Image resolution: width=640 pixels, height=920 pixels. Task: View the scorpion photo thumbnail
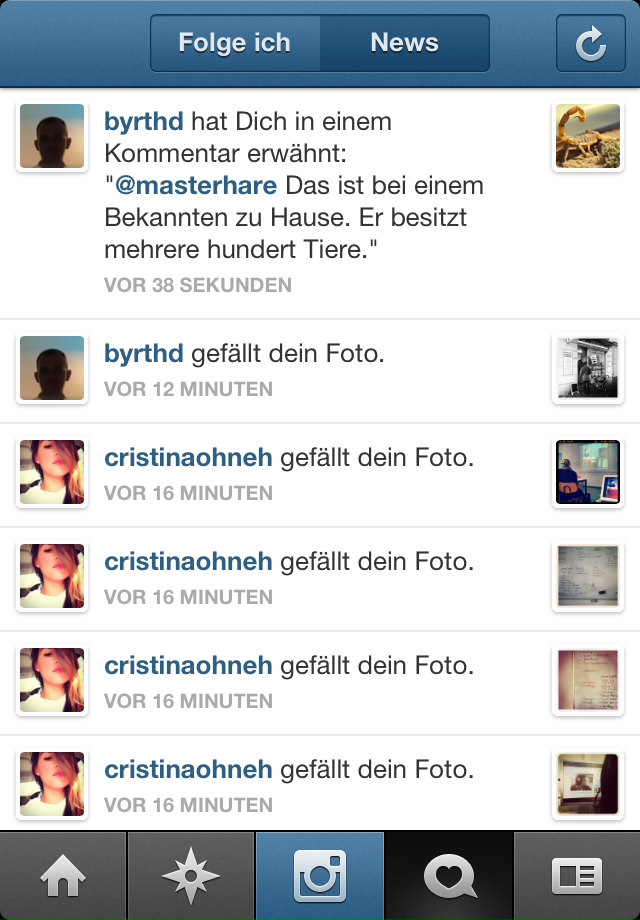point(588,136)
